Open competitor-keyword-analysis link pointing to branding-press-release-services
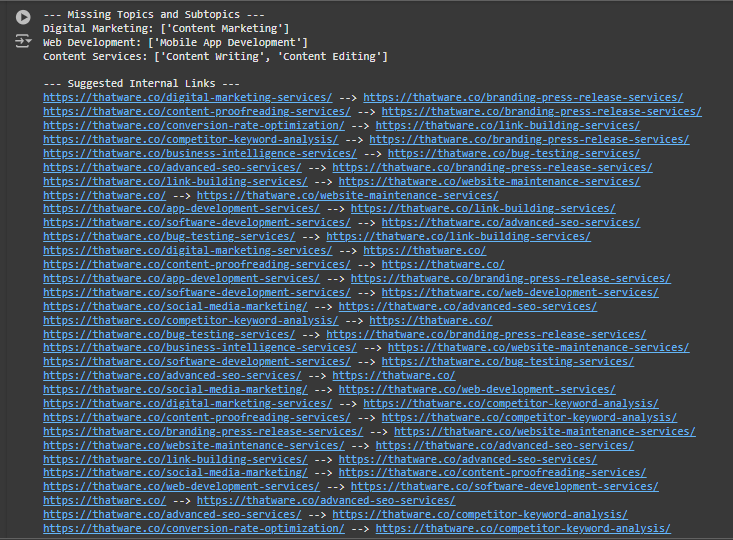 coord(191,140)
